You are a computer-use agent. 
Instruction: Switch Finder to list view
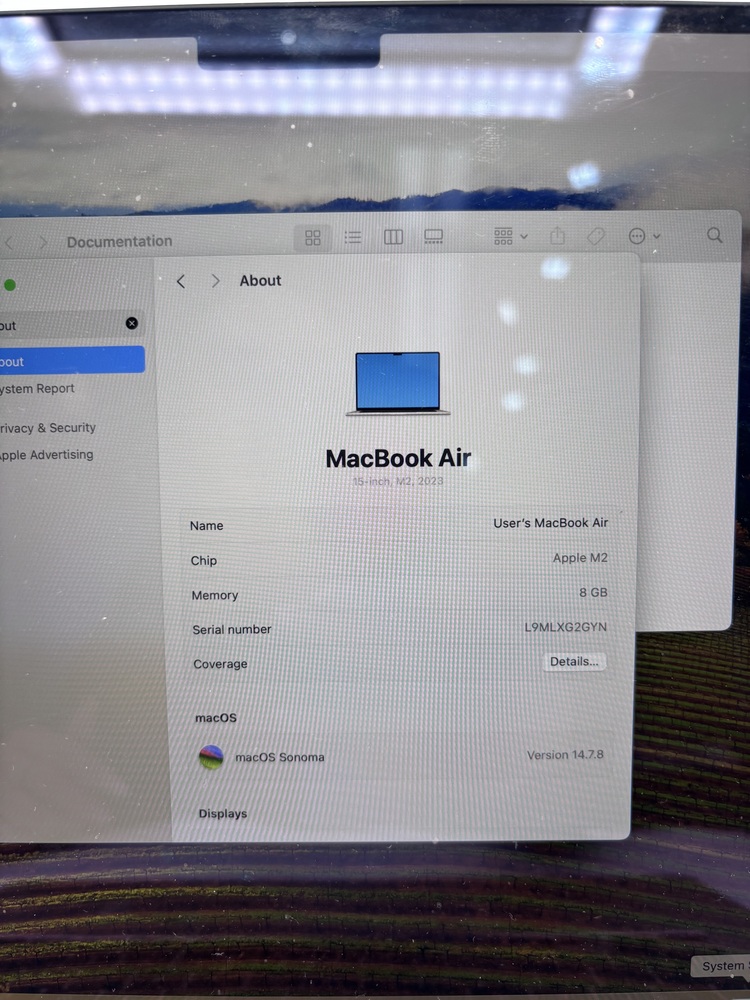[353, 237]
